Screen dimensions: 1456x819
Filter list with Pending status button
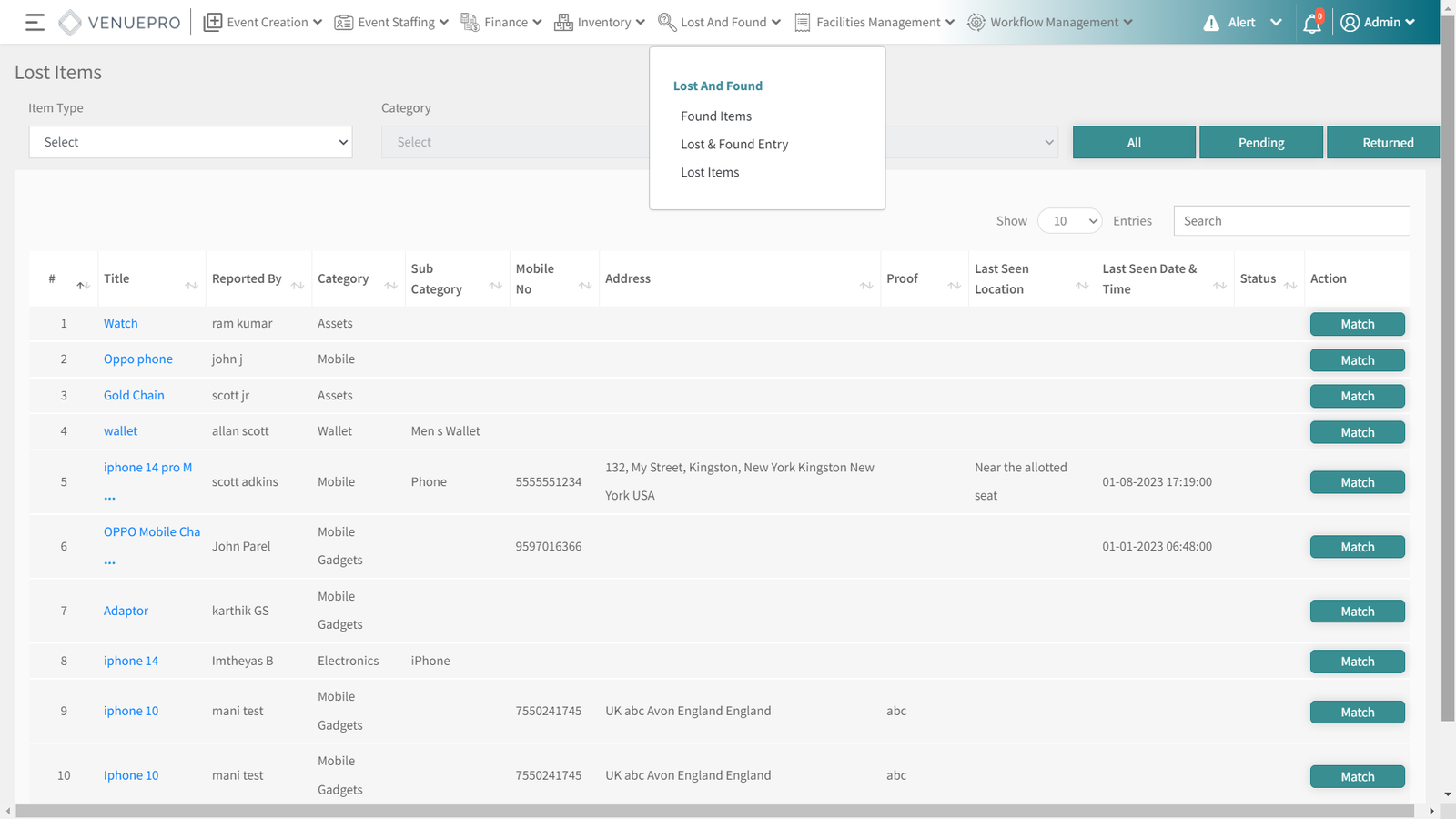[1260, 143]
